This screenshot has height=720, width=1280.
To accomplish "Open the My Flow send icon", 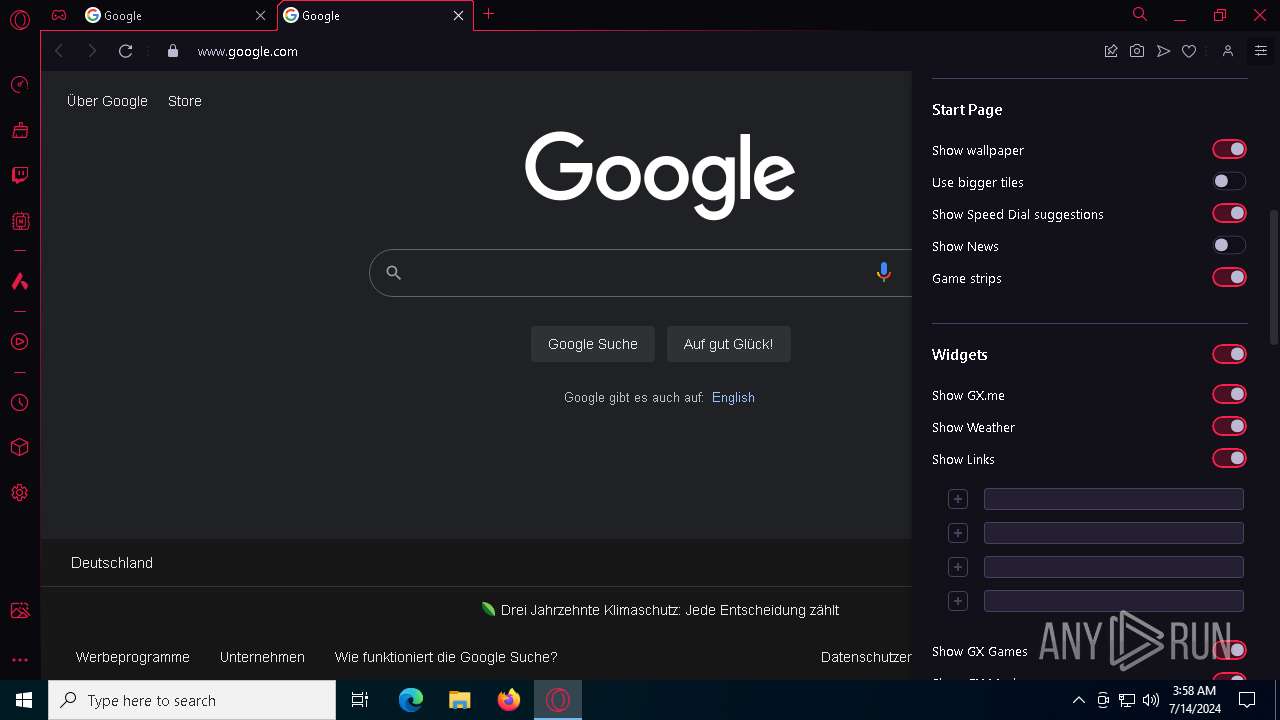I will click(1163, 51).
